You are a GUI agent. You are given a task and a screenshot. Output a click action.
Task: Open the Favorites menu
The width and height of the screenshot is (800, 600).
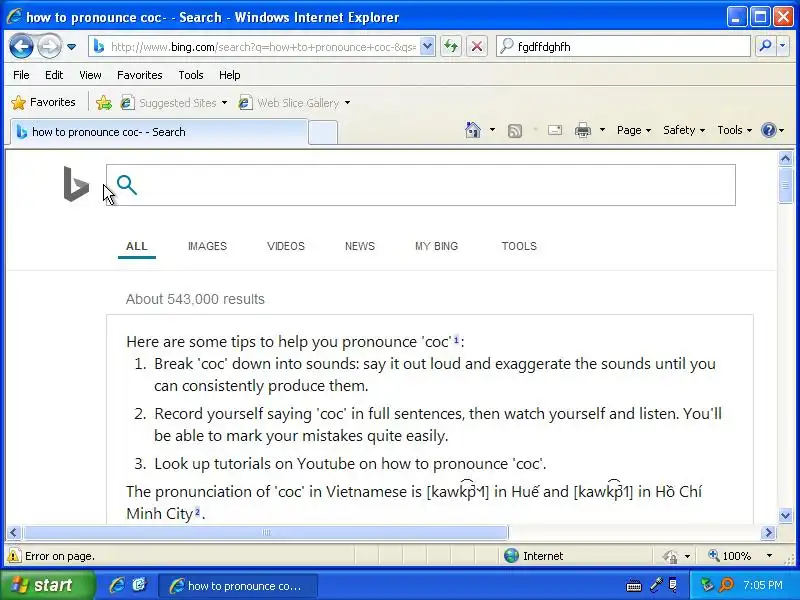tap(140, 75)
